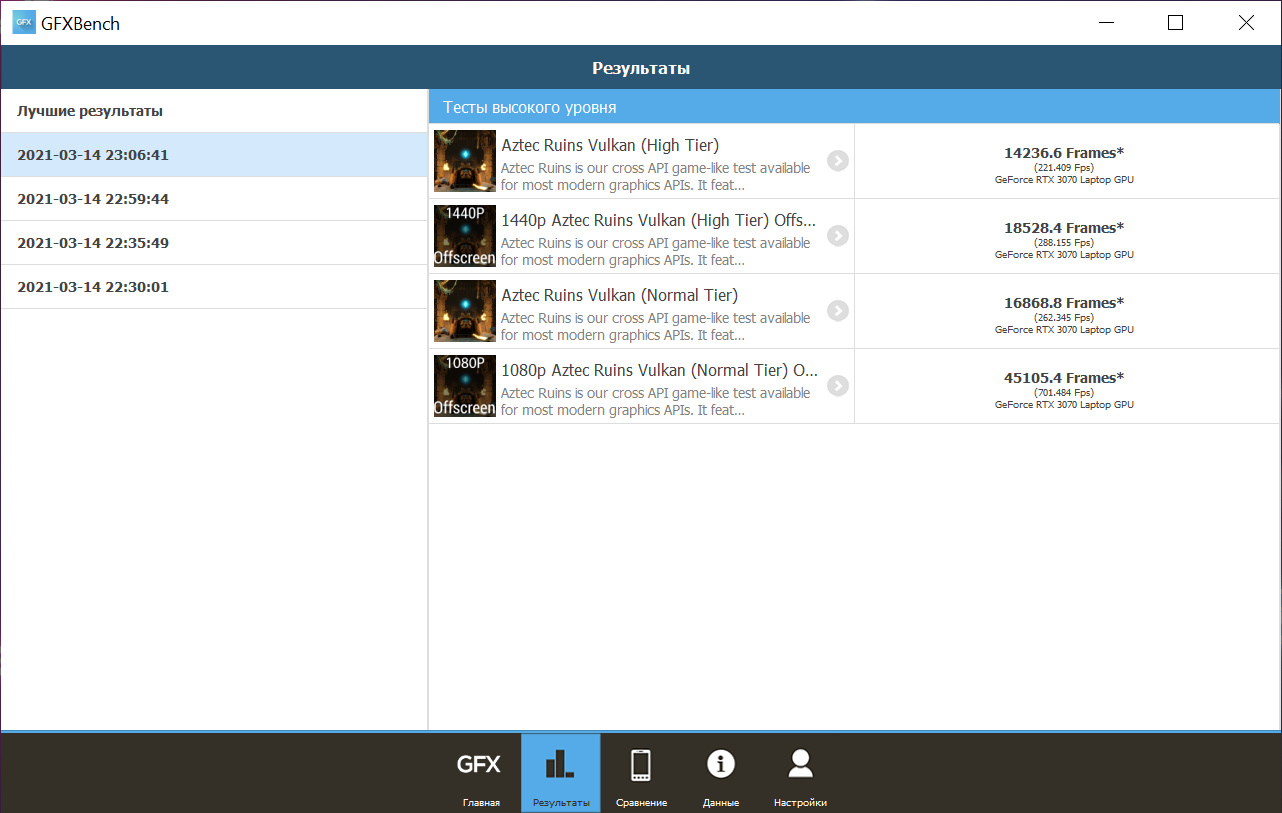This screenshot has height=813, width=1282.
Task: Click the 14236.6 Frames result score
Action: pos(1064,153)
